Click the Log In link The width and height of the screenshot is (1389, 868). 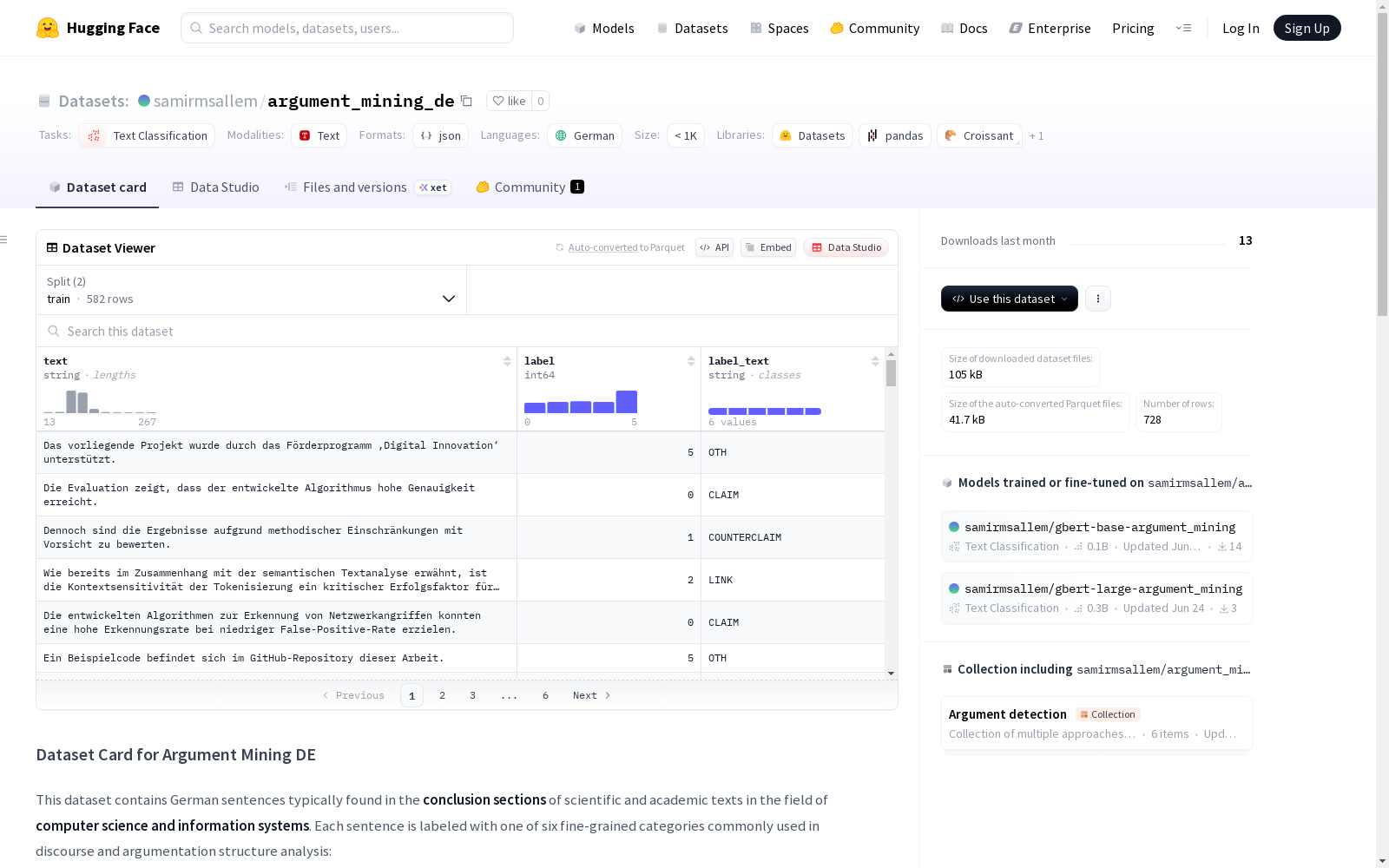[x=1241, y=28]
